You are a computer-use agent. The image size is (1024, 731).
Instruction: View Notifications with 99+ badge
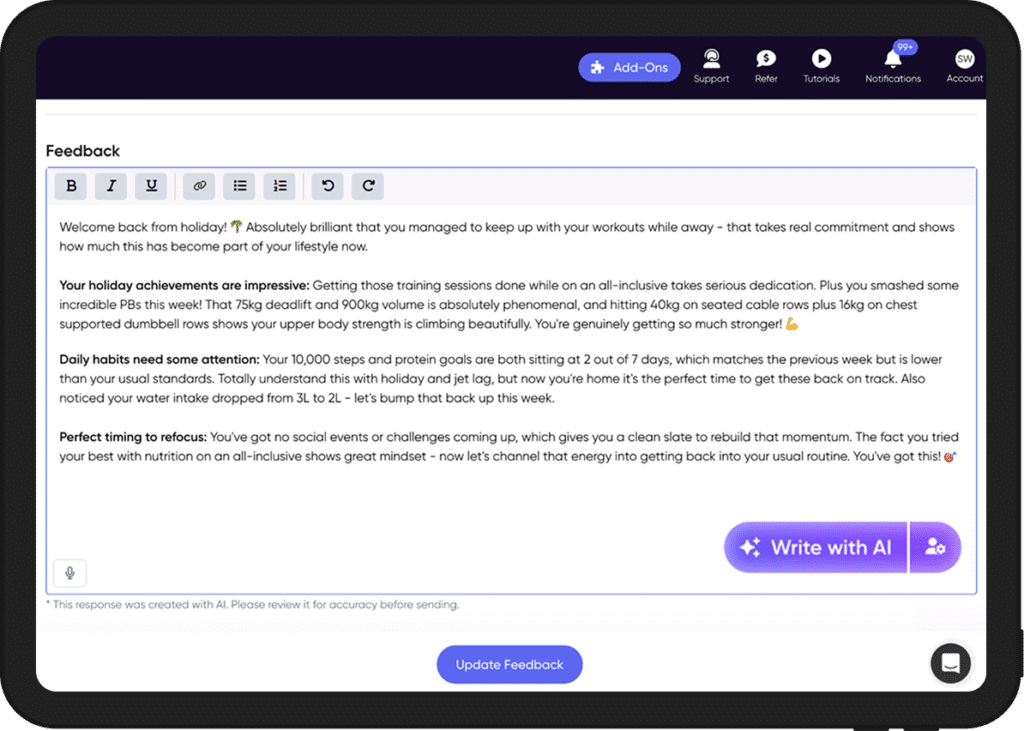pyautogui.click(x=893, y=67)
